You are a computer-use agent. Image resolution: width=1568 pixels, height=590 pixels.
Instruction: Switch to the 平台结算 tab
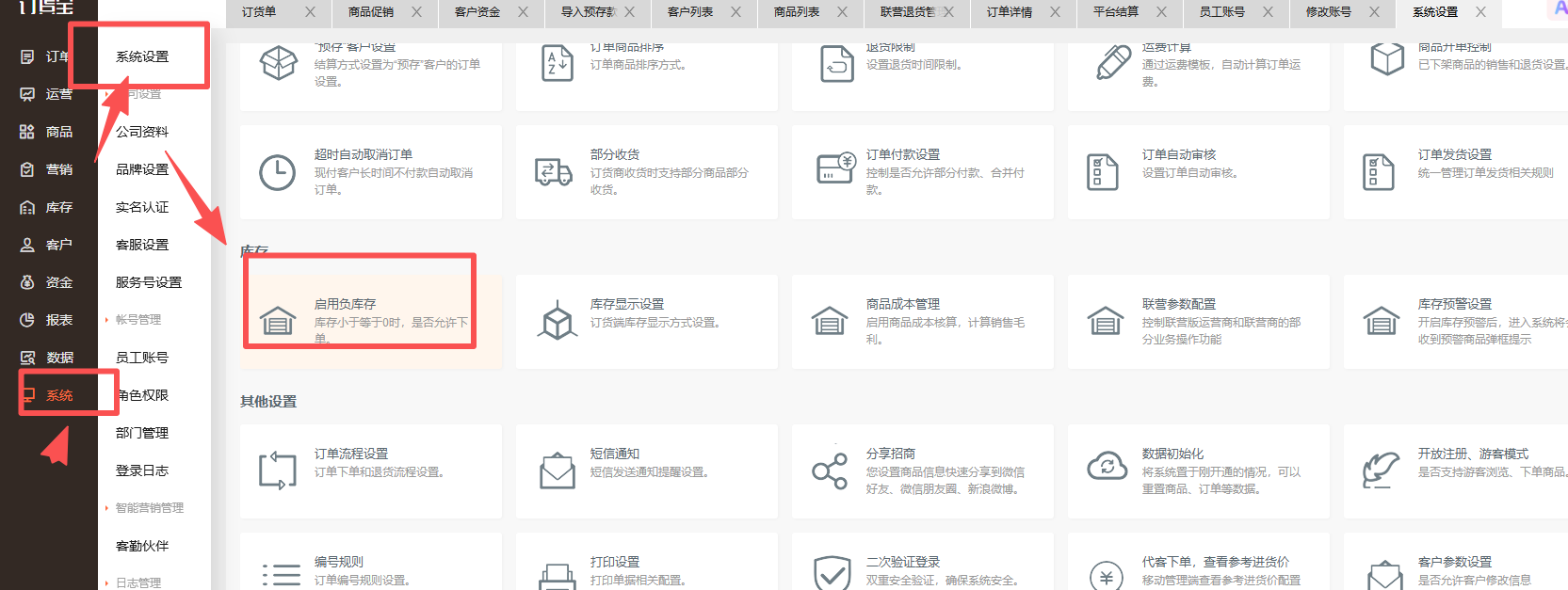[1116, 12]
